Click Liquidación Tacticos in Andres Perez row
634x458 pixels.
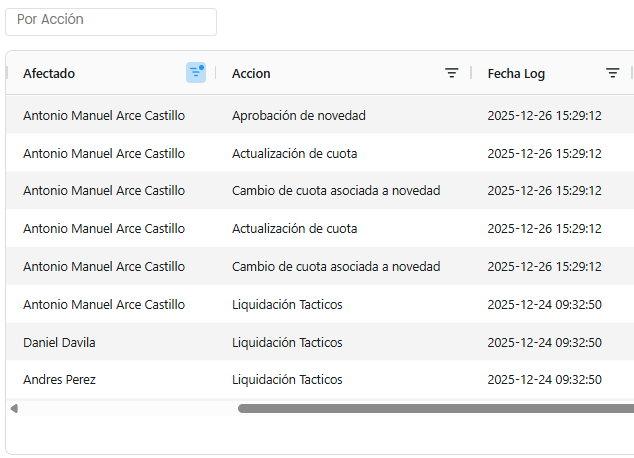click(x=287, y=380)
